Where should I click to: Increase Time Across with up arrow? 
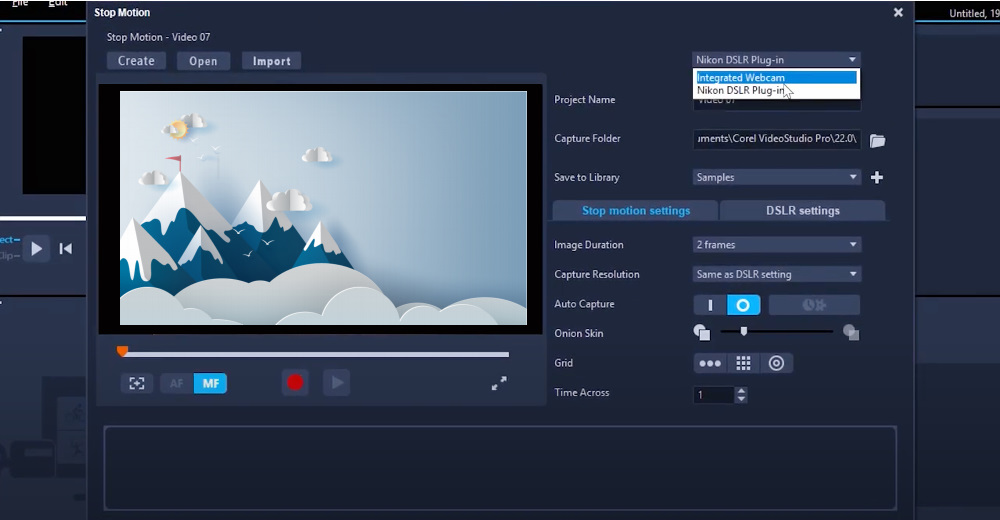(x=740, y=390)
